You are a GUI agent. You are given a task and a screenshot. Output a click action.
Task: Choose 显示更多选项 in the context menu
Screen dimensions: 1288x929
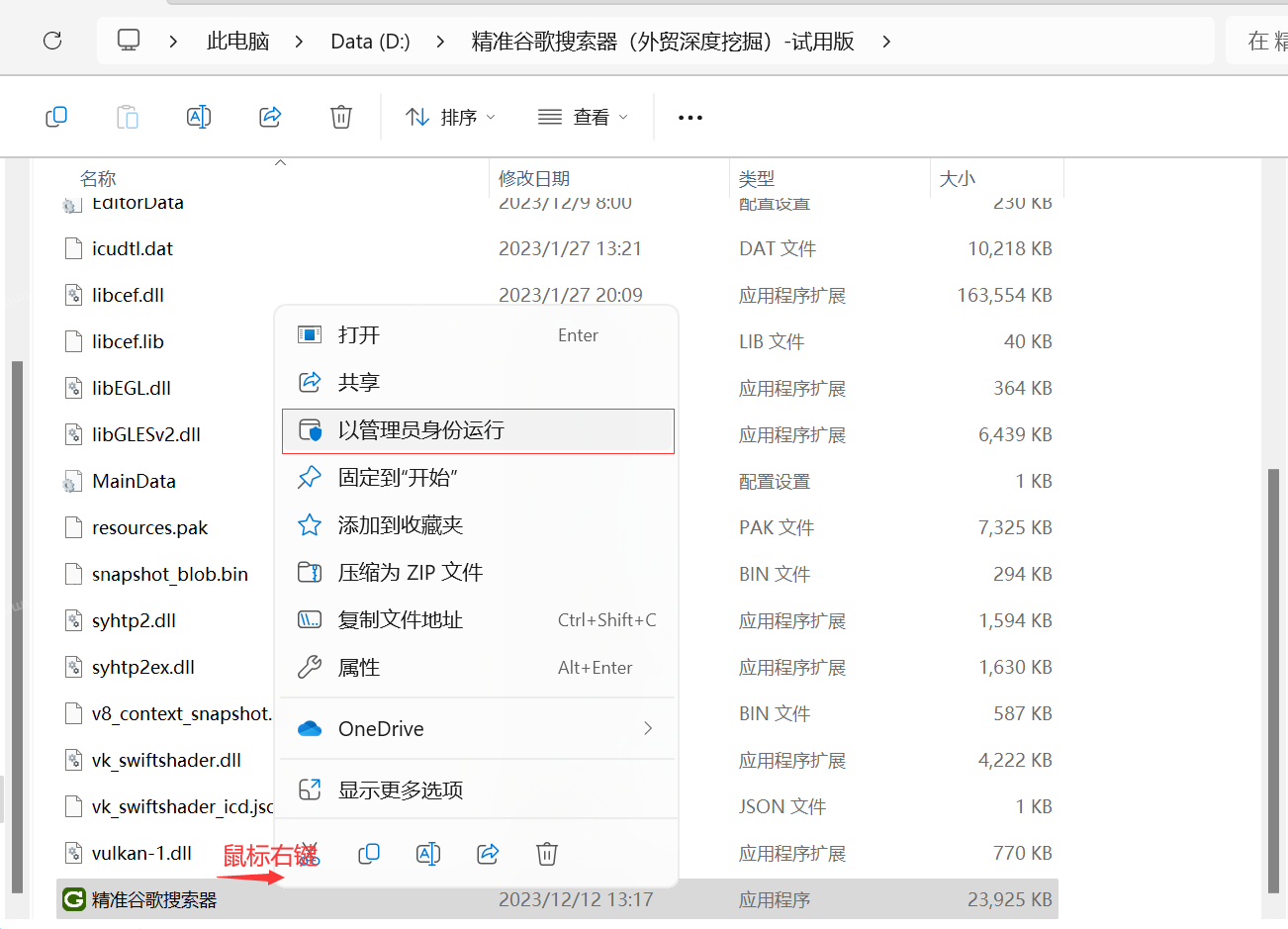coord(478,790)
